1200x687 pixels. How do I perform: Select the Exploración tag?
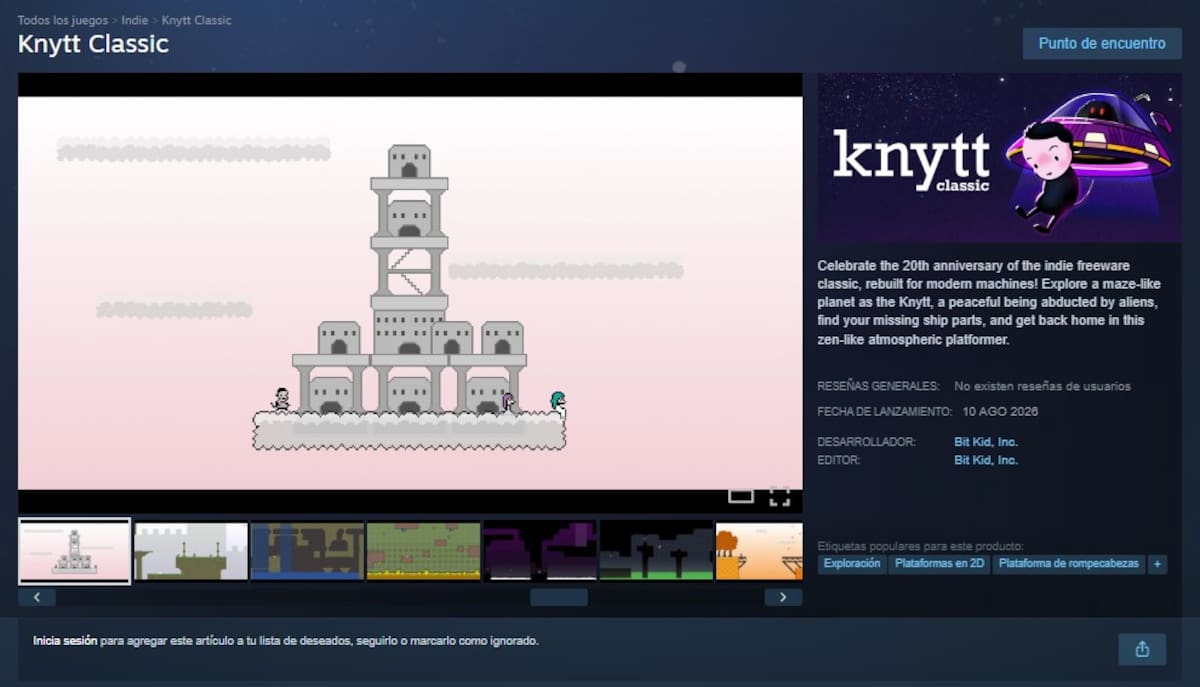(852, 564)
